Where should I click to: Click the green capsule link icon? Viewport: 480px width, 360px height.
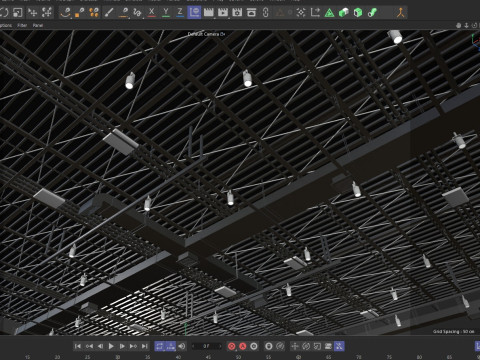(x=372, y=13)
